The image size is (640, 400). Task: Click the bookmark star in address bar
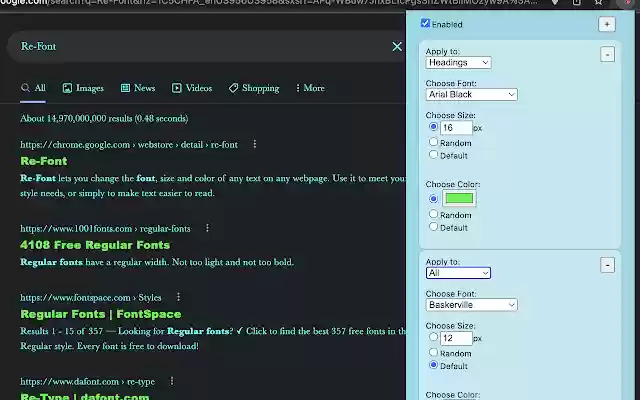(598, 2)
